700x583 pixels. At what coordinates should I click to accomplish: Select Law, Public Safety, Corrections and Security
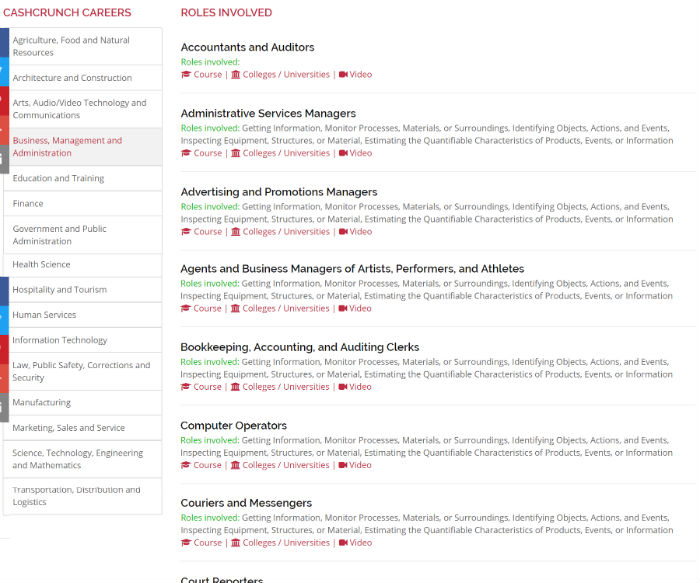[83, 371]
